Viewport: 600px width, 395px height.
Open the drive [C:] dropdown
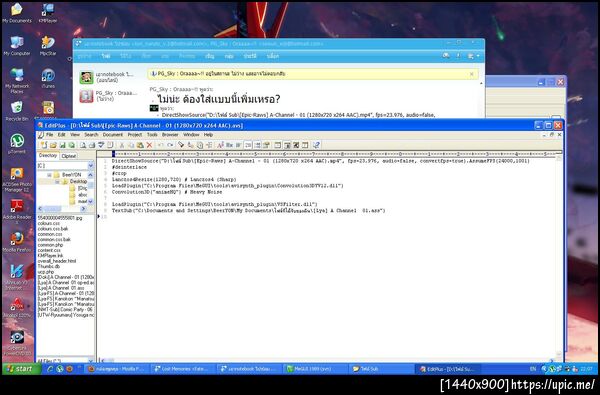tap(91, 166)
